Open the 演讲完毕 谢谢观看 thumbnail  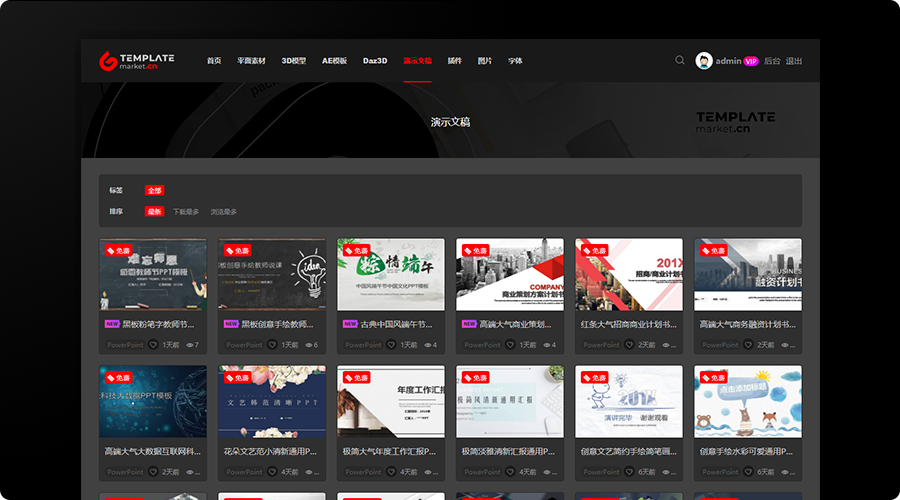click(629, 401)
